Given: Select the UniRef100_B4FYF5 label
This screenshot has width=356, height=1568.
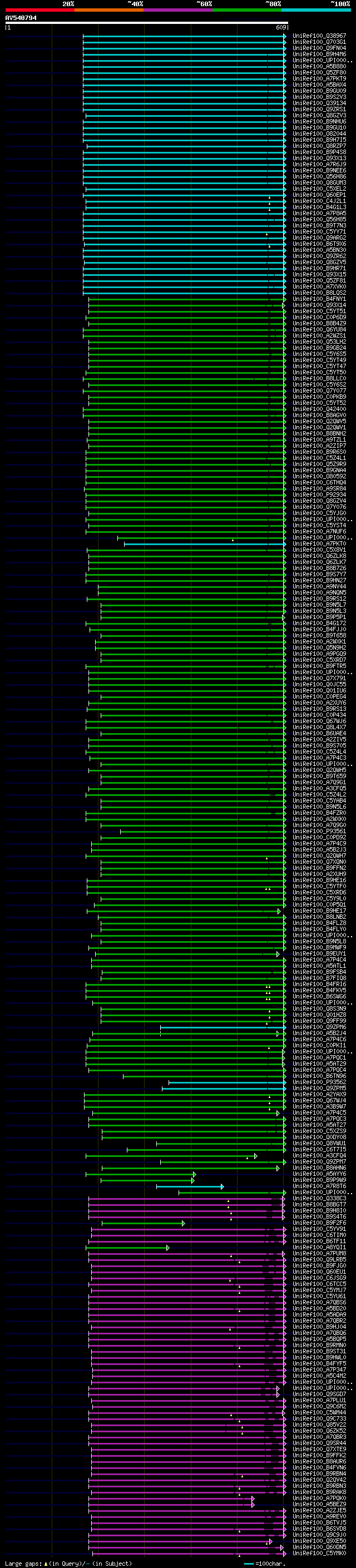Looking at the screenshot, I should [319, 1363].
